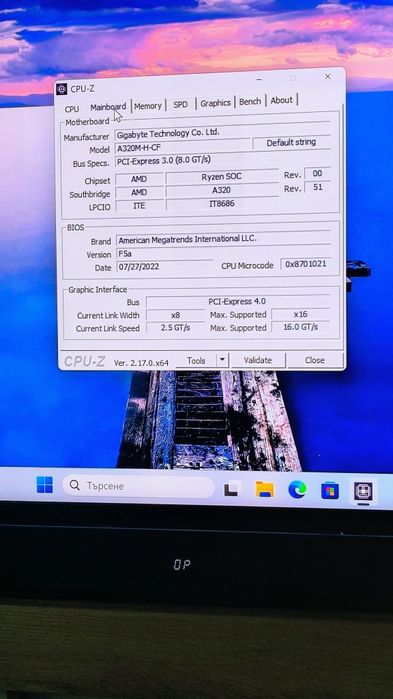Click the Chipset revision 00 field

(x=317, y=173)
